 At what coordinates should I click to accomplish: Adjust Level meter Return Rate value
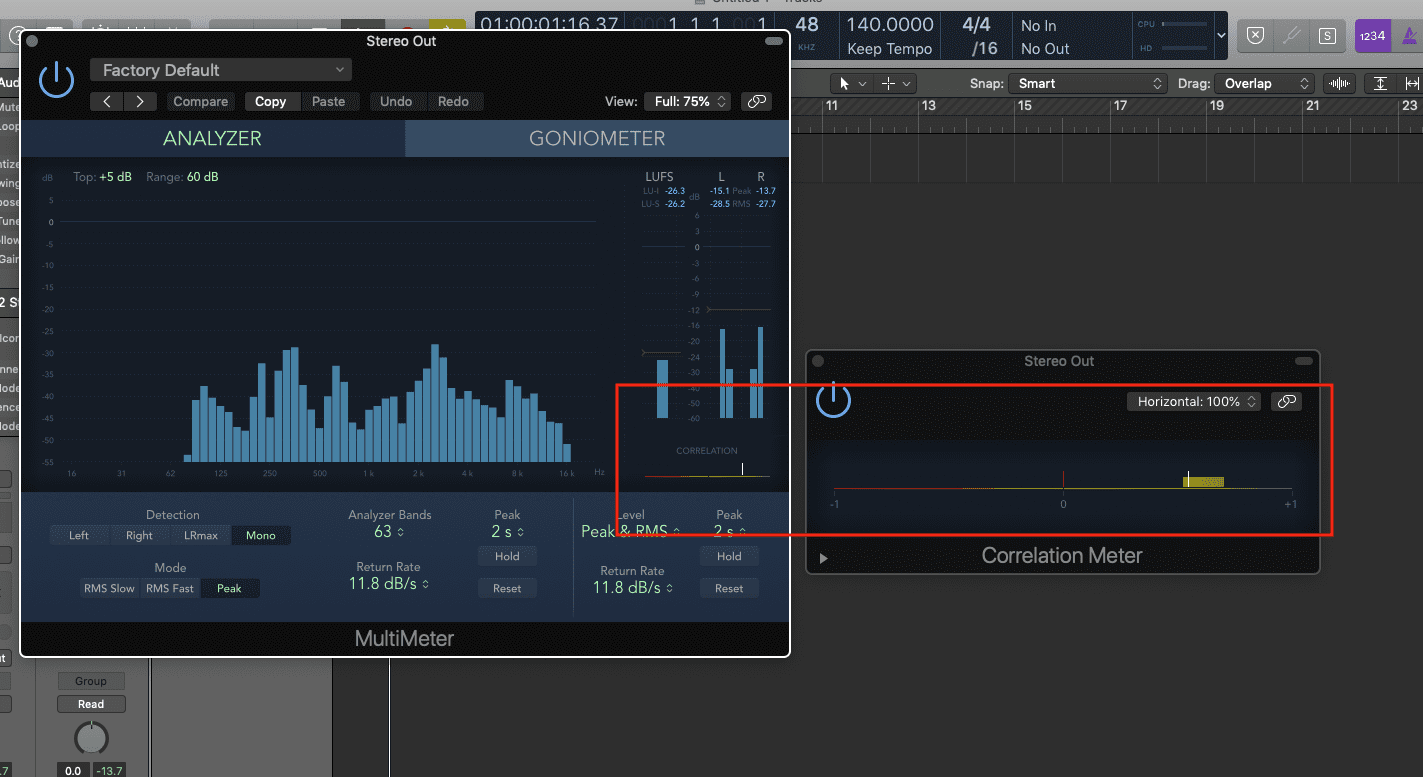[632, 588]
